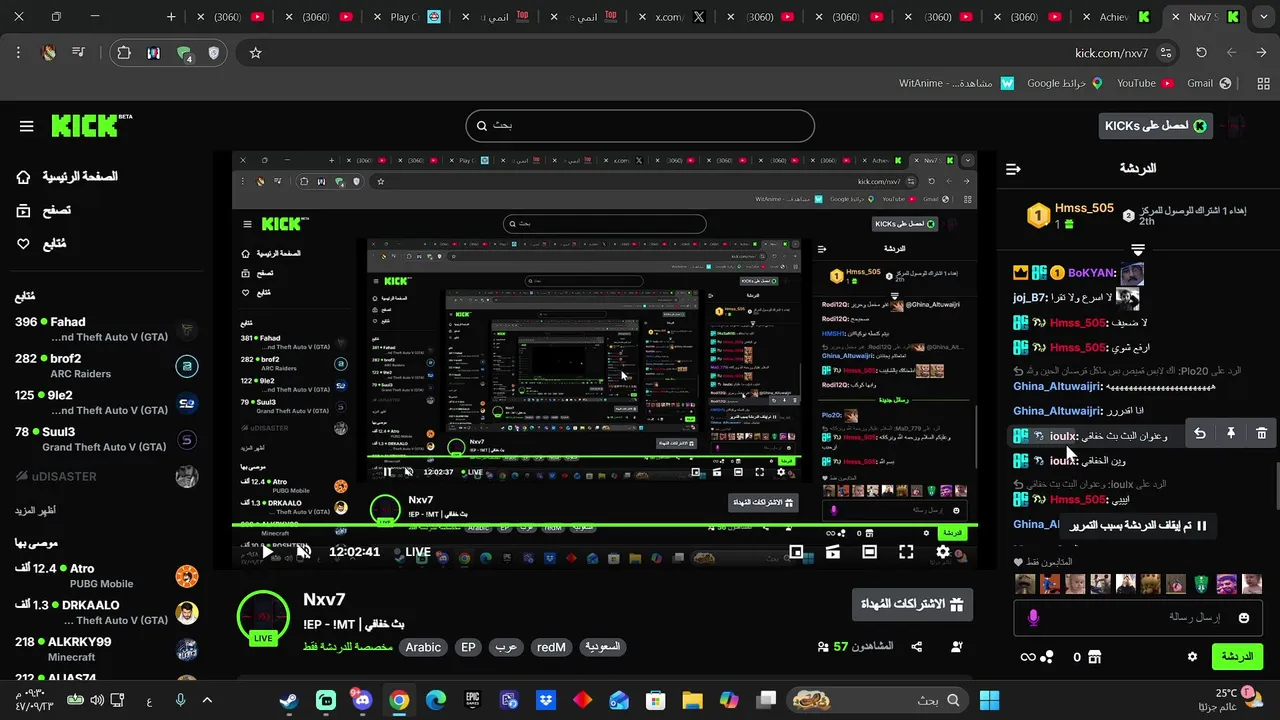Open Steam from the taskbar
The image size is (1280, 720).
click(x=289, y=700)
